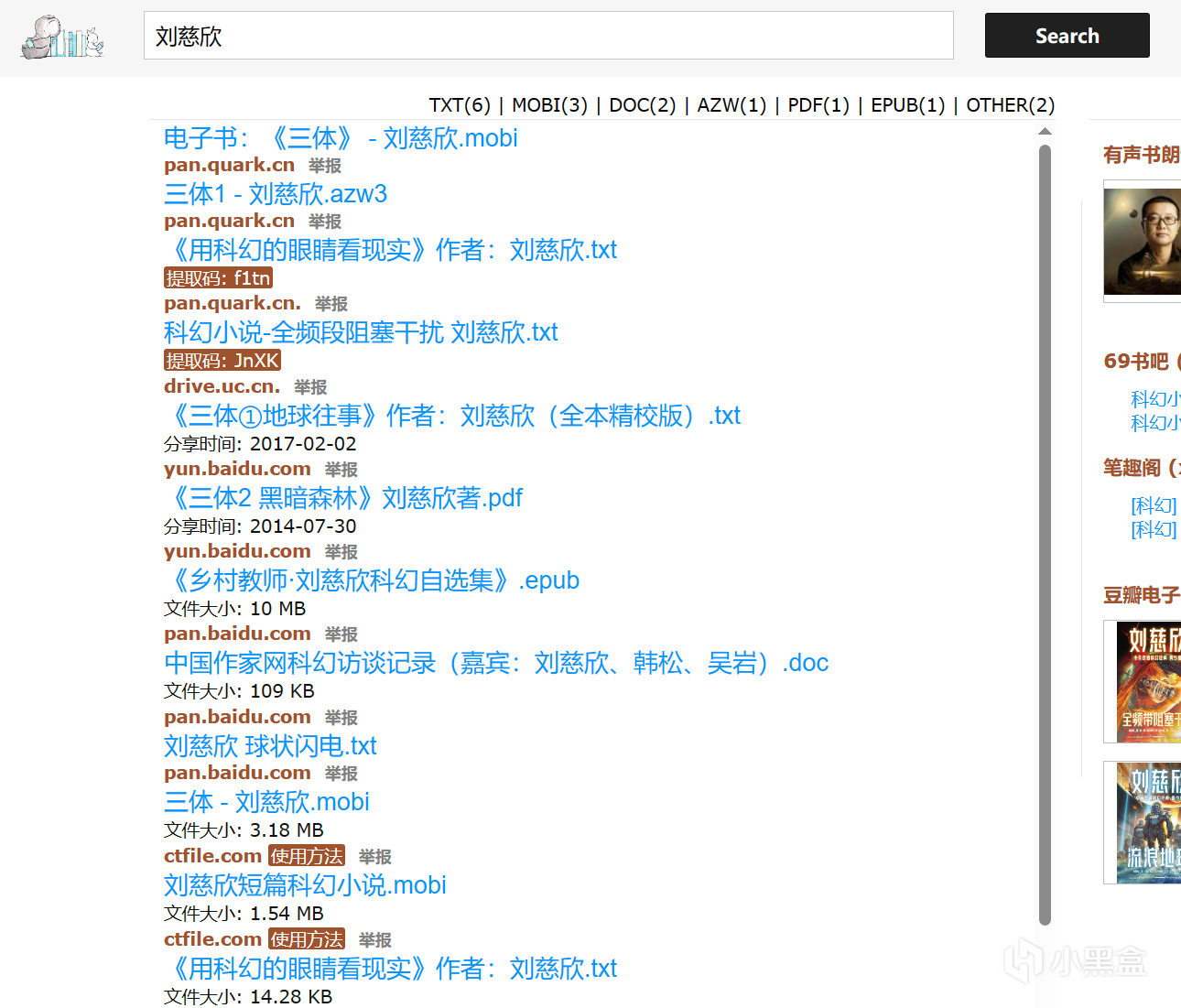
Task: Filter results by PDF(1)
Action: (818, 105)
